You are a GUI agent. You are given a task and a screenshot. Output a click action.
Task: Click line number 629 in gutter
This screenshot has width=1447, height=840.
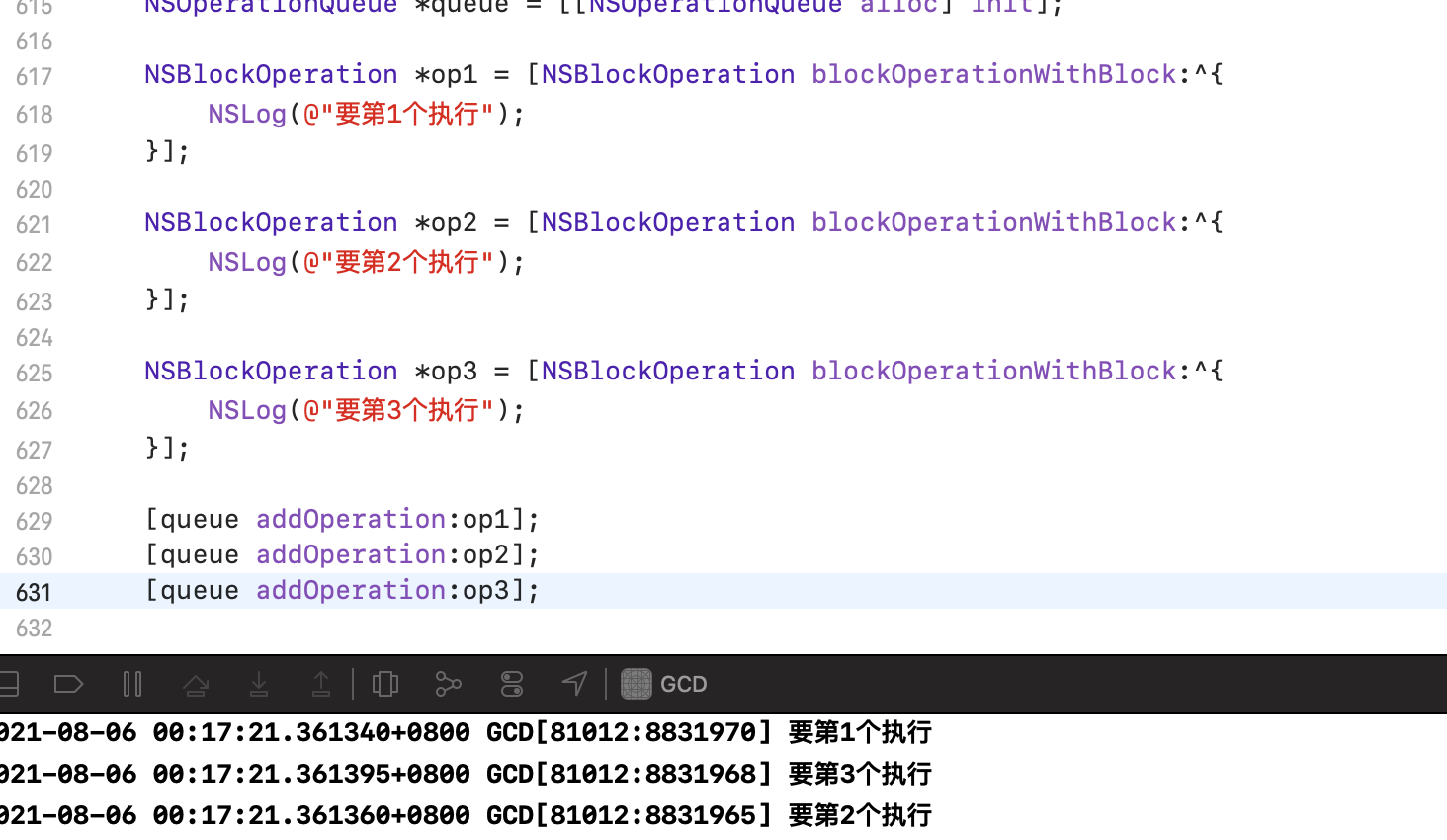[34, 521]
